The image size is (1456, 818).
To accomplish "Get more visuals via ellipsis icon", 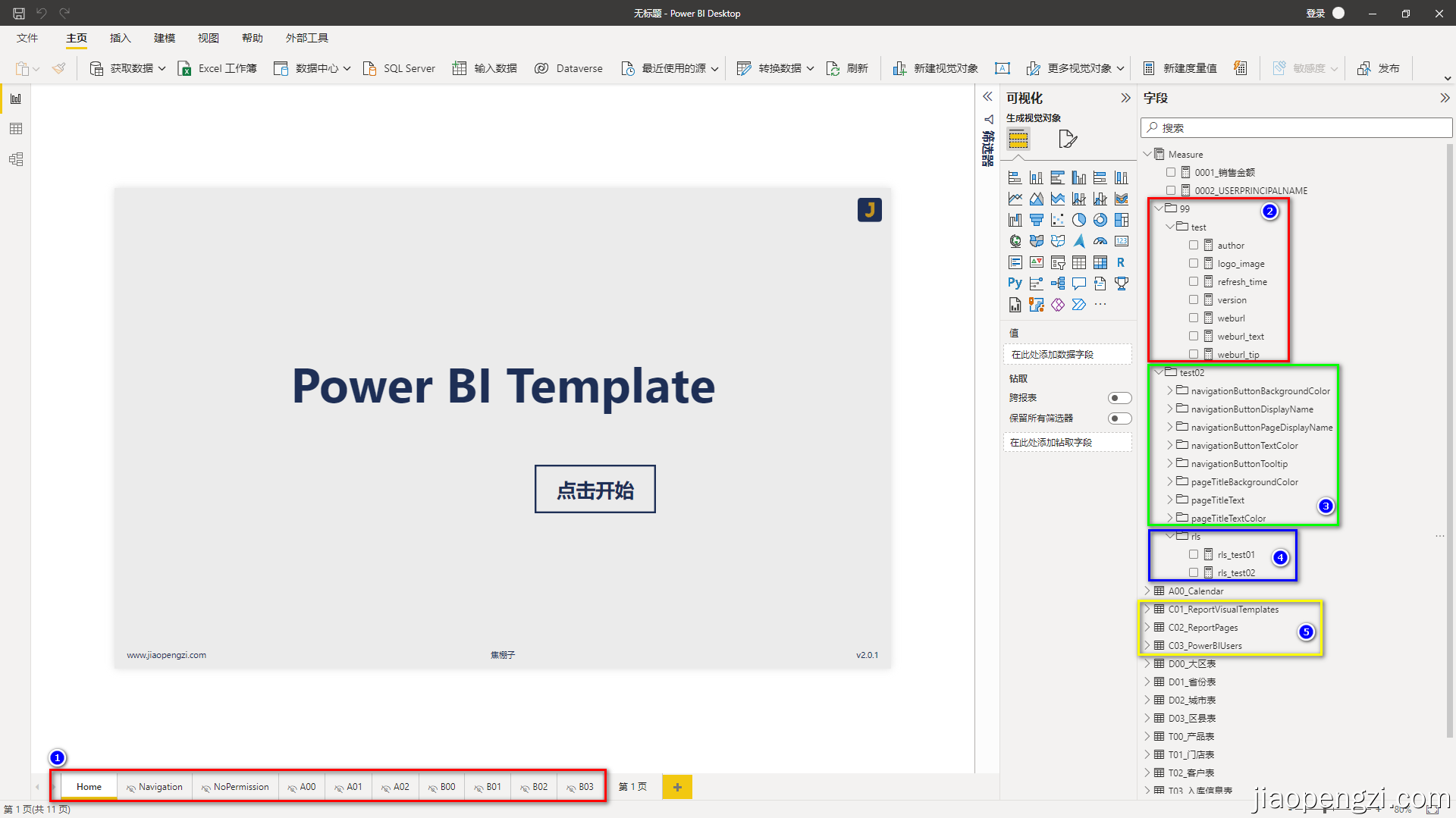I will tap(1100, 305).
